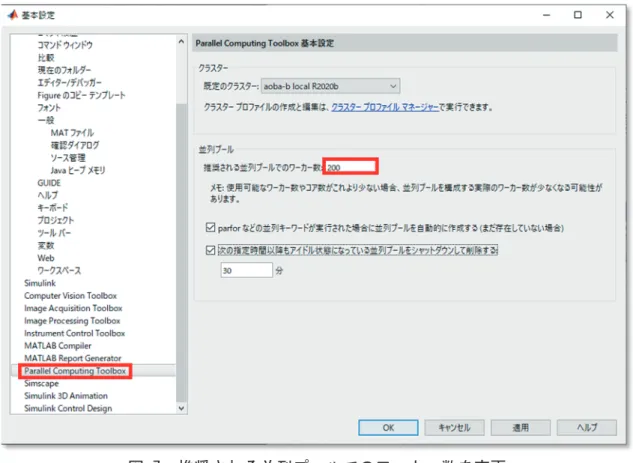Select Java ヒープ メモリ item

[78, 170]
